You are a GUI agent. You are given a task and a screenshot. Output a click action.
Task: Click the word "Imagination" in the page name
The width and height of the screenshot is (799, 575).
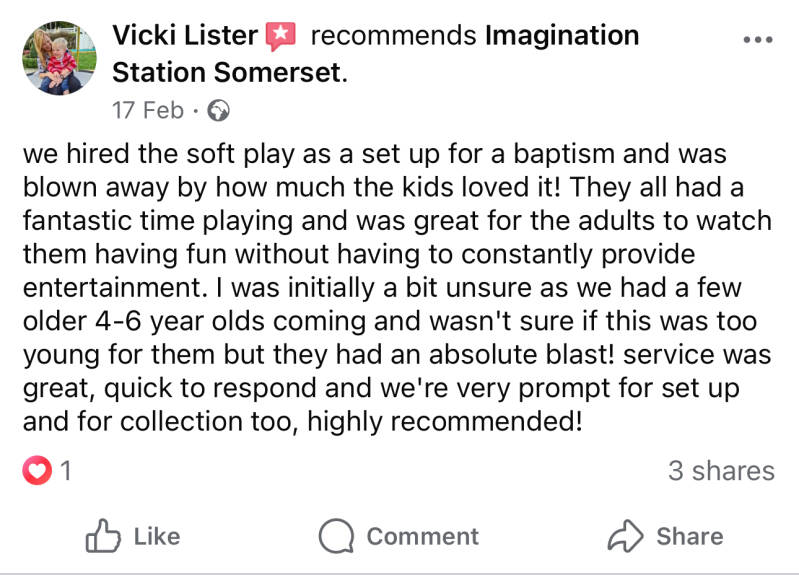point(561,36)
